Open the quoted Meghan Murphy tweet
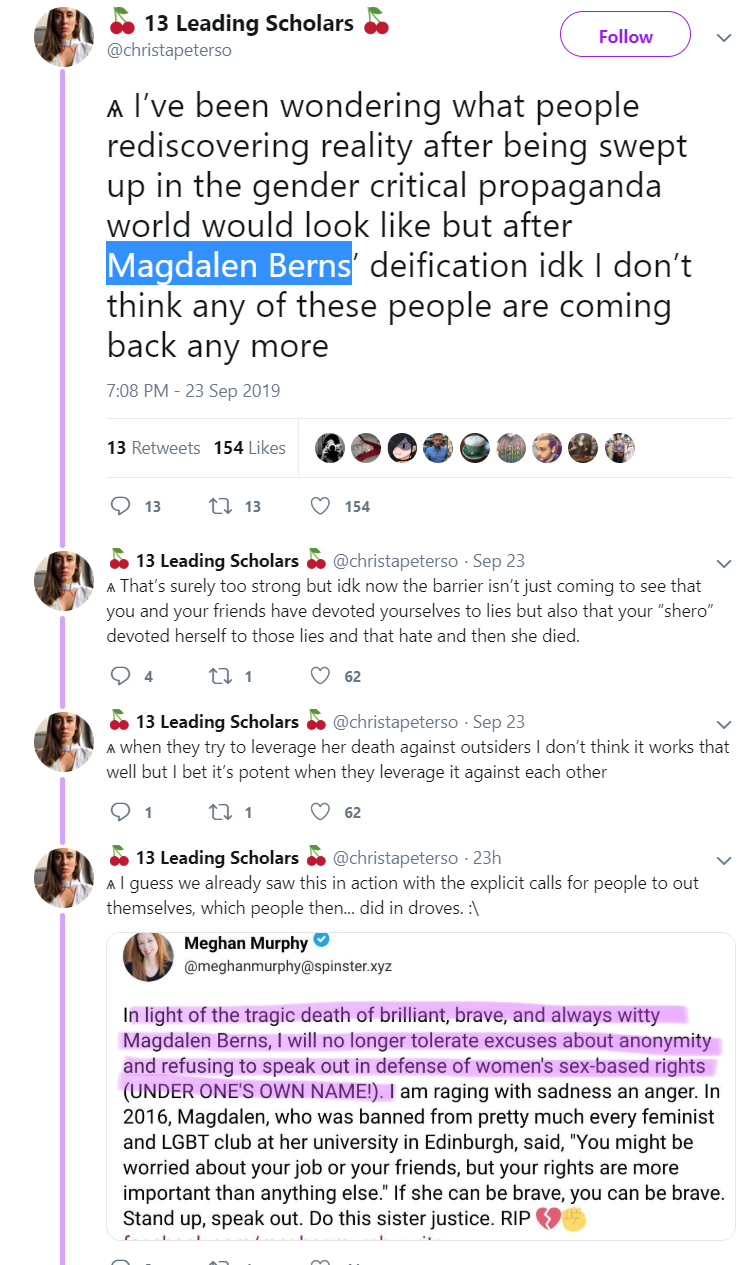 pos(421,1086)
